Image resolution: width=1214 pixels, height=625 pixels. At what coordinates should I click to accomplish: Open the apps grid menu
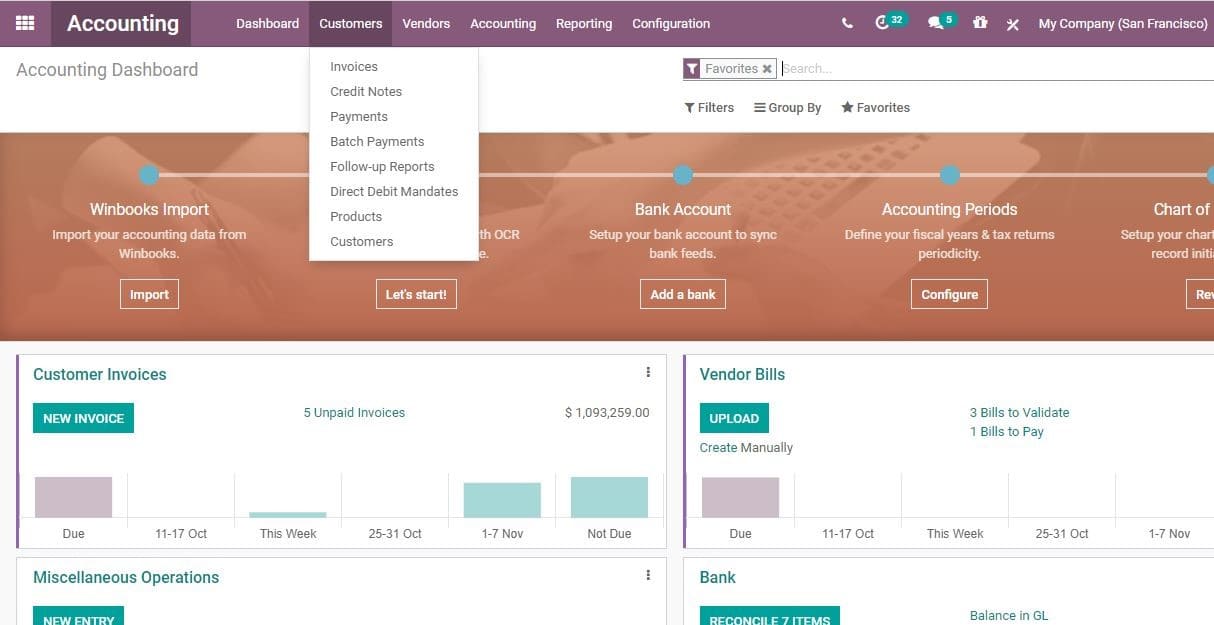point(25,22)
